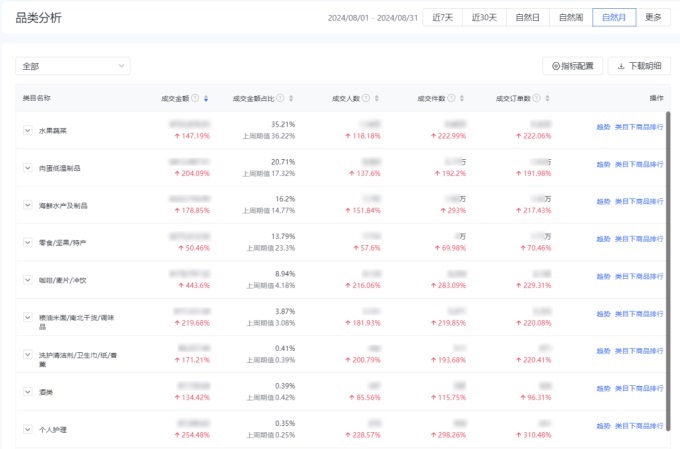Image resolution: width=680 pixels, height=449 pixels.
Task: Open 趋势 link for 肉蛋低温制品
Action: click(603, 167)
